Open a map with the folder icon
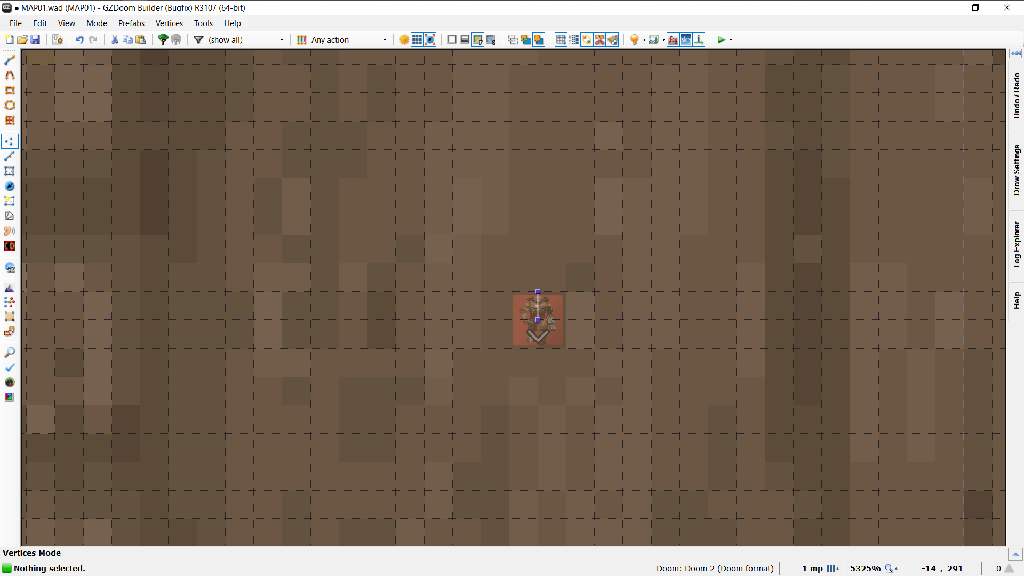The width and height of the screenshot is (1024, 576). coord(22,40)
